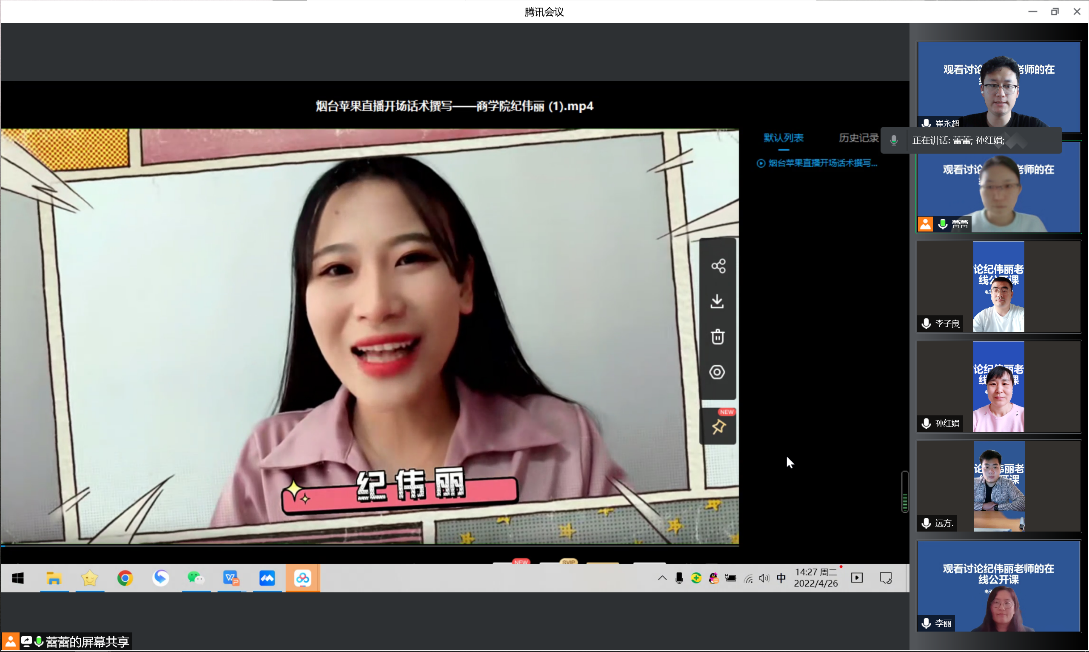The width and height of the screenshot is (1089, 652).
Task: Click the circular target icon beside the video
Action: click(x=717, y=372)
